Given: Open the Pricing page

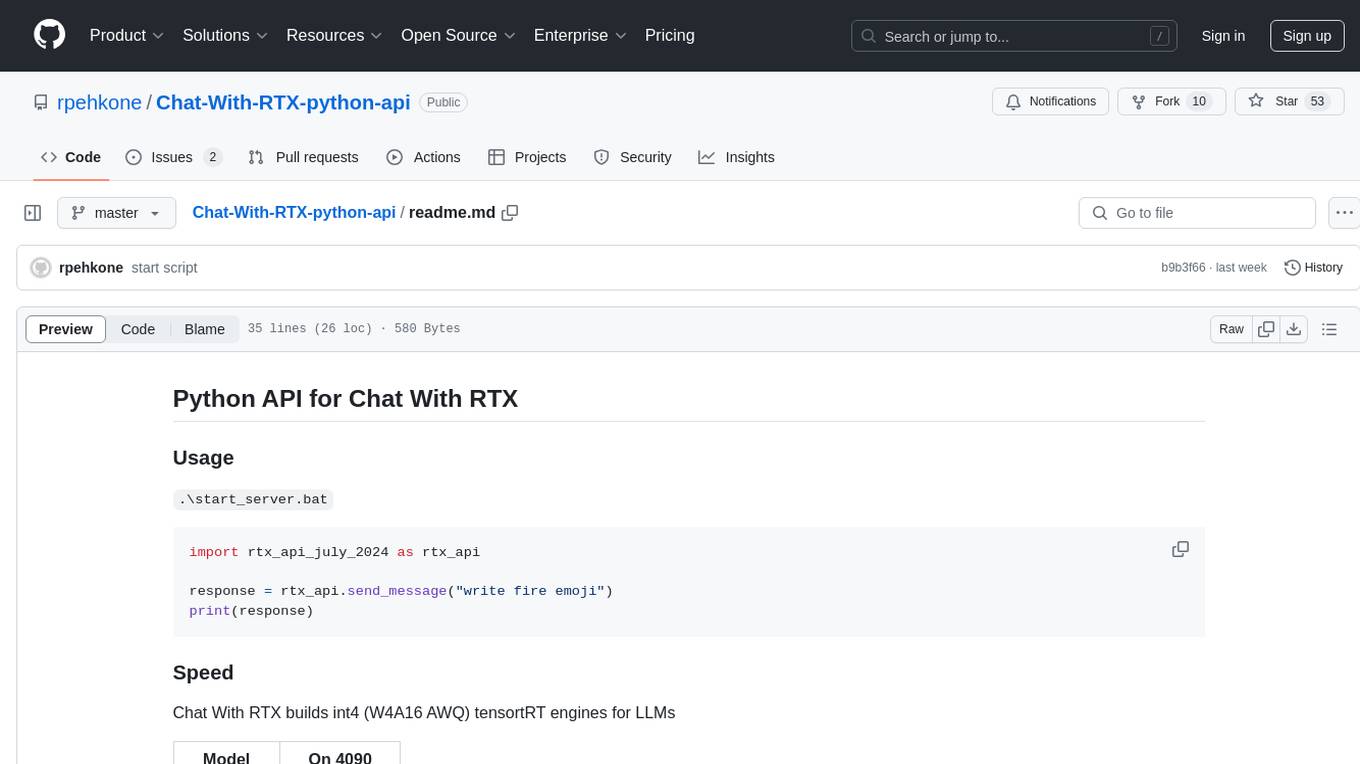Looking at the screenshot, I should [x=670, y=35].
